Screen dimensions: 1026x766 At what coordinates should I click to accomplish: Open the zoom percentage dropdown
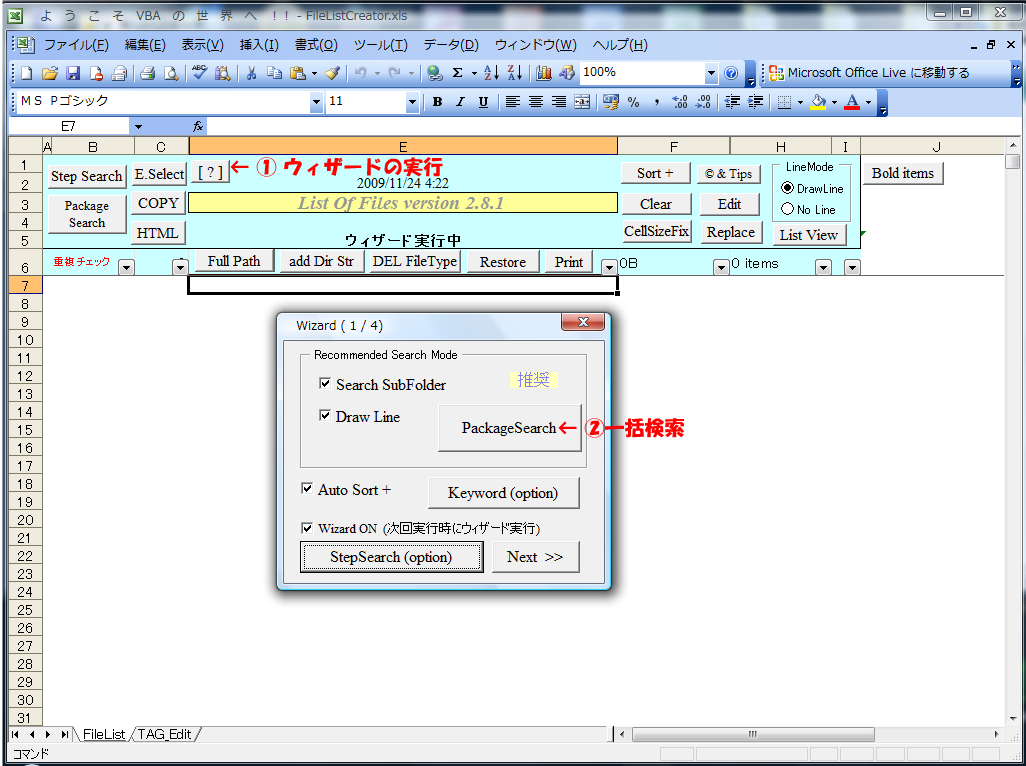pos(712,74)
